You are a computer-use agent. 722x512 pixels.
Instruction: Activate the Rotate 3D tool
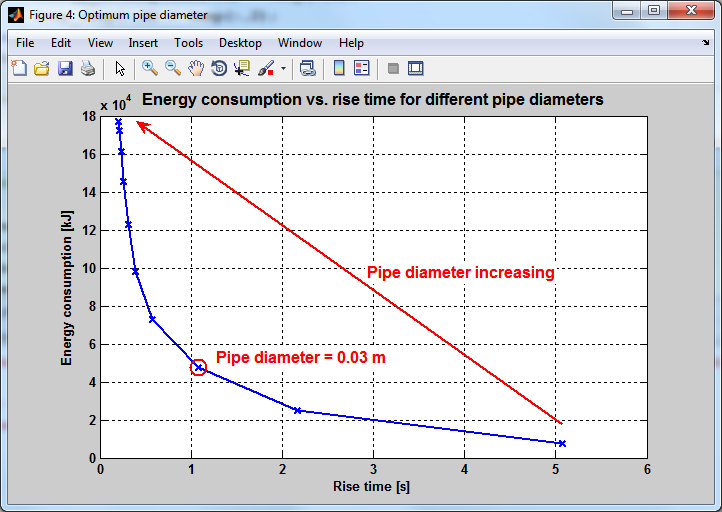[219, 68]
